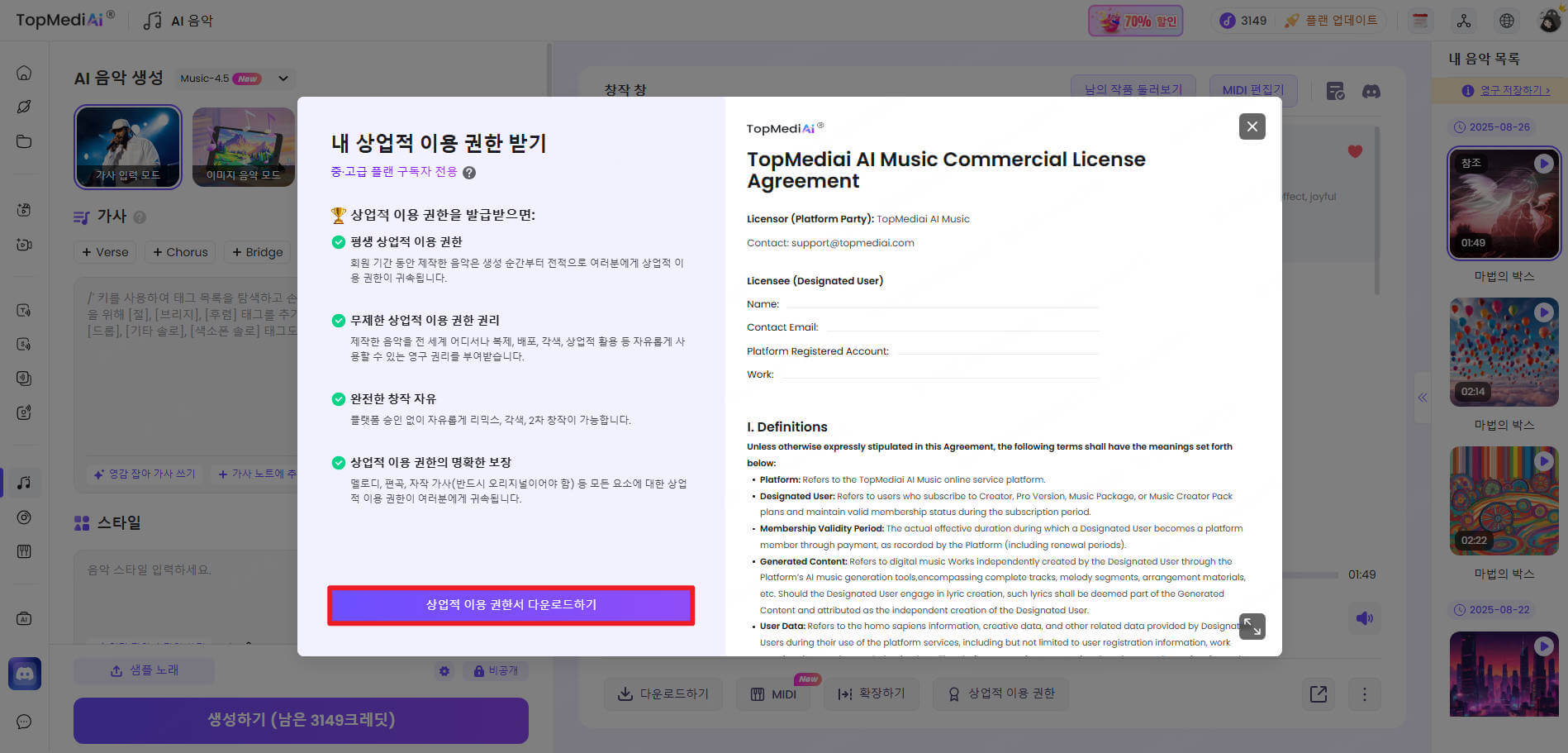Select the 이미지 음악 모드 tab card
Image resolution: width=1568 pixels, height=753 pixels.
243,146
